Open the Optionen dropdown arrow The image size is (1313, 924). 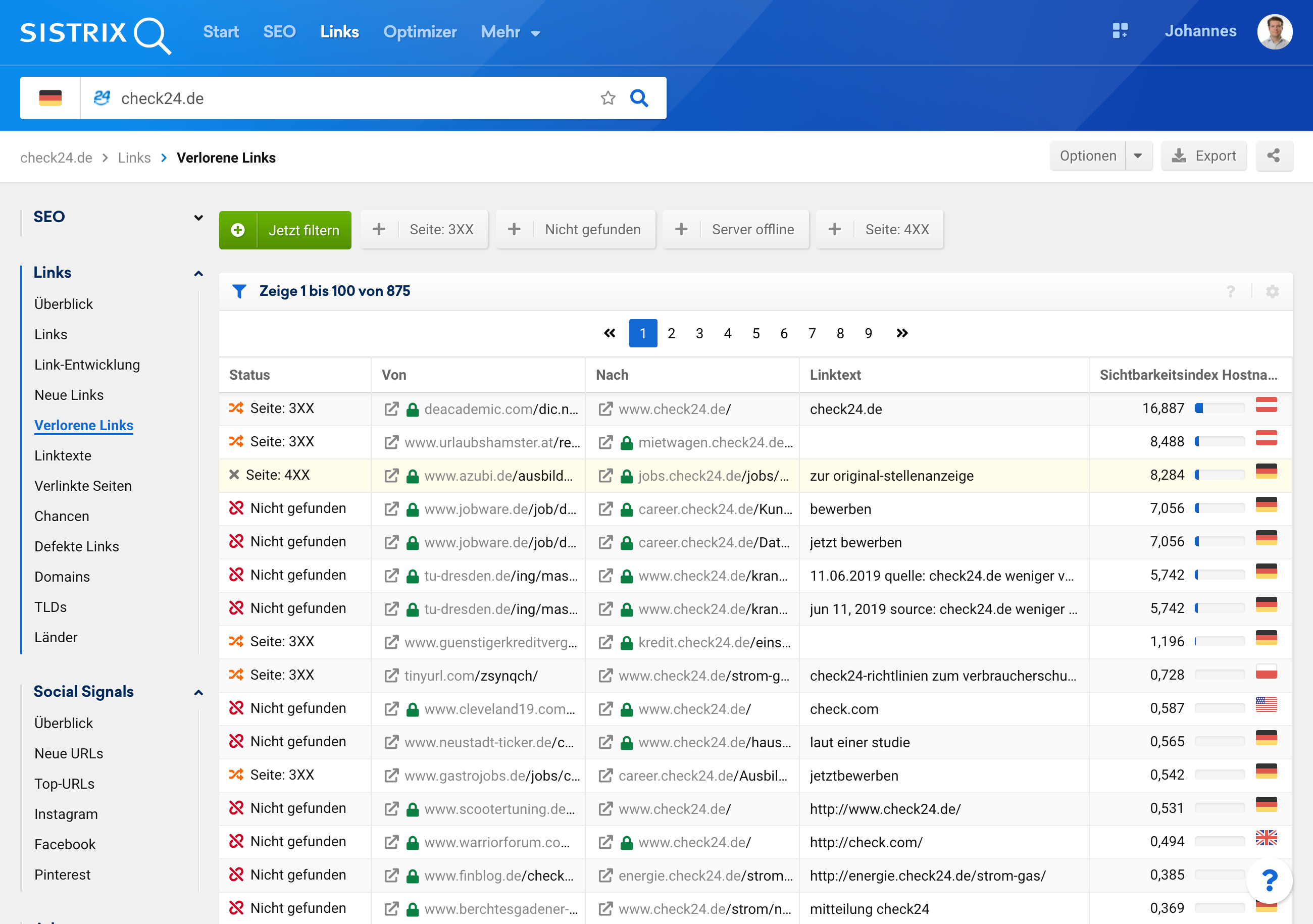click(x=1138, y=156)
